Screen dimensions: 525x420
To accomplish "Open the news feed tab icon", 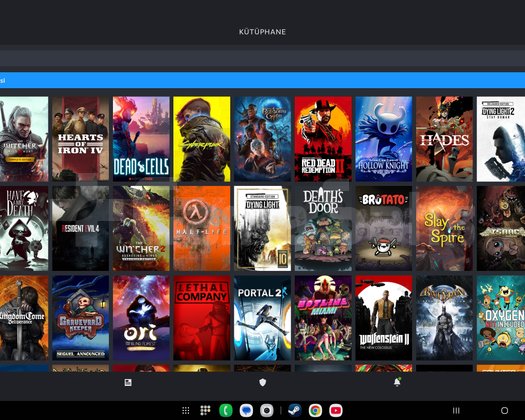I will 128,382.
